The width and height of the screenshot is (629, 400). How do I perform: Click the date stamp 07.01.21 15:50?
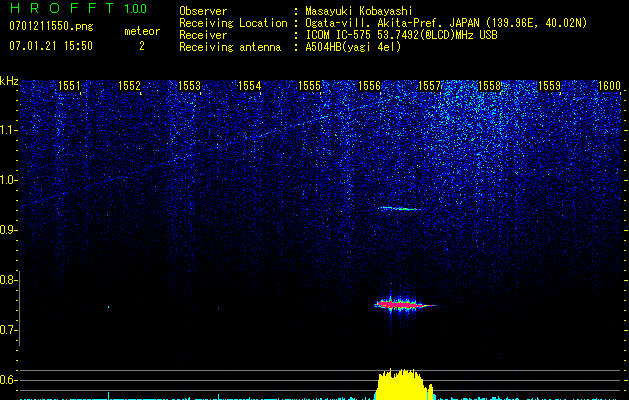point(51,46)
